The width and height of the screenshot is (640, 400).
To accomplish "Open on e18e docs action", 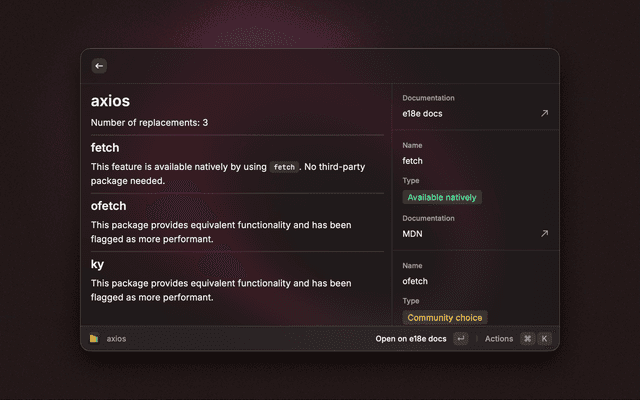I will click(411, 339).
